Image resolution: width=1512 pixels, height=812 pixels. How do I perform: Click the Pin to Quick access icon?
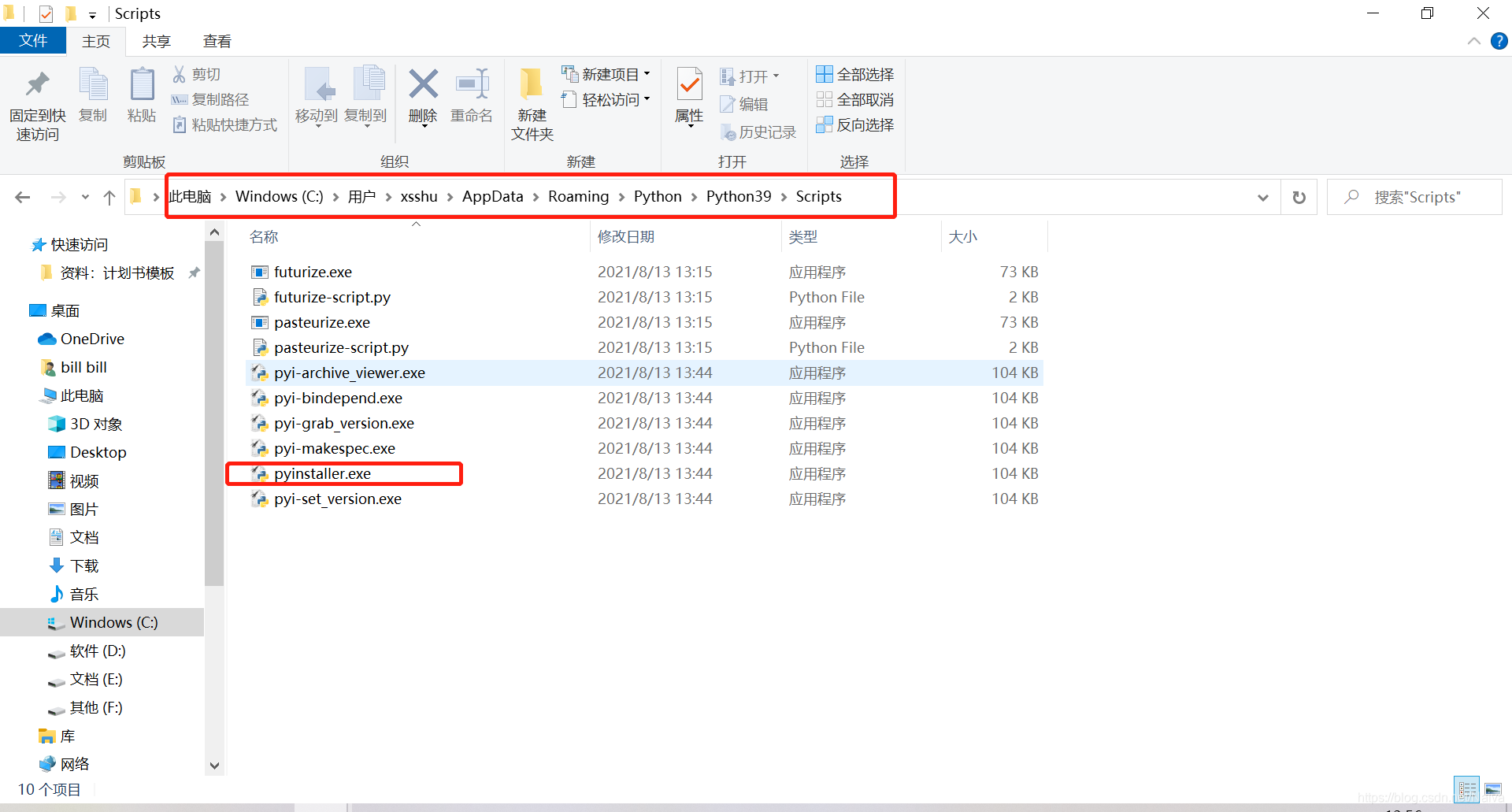point(37,85)
